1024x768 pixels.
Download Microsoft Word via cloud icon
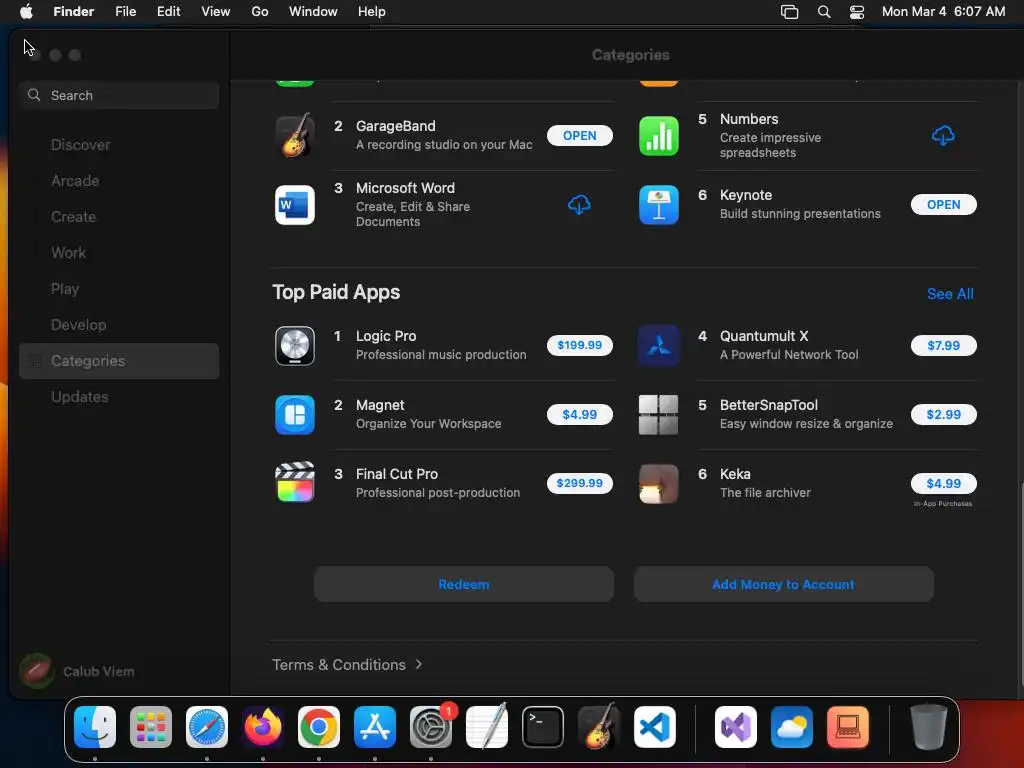pyautogui.click(x=579, y=204)
